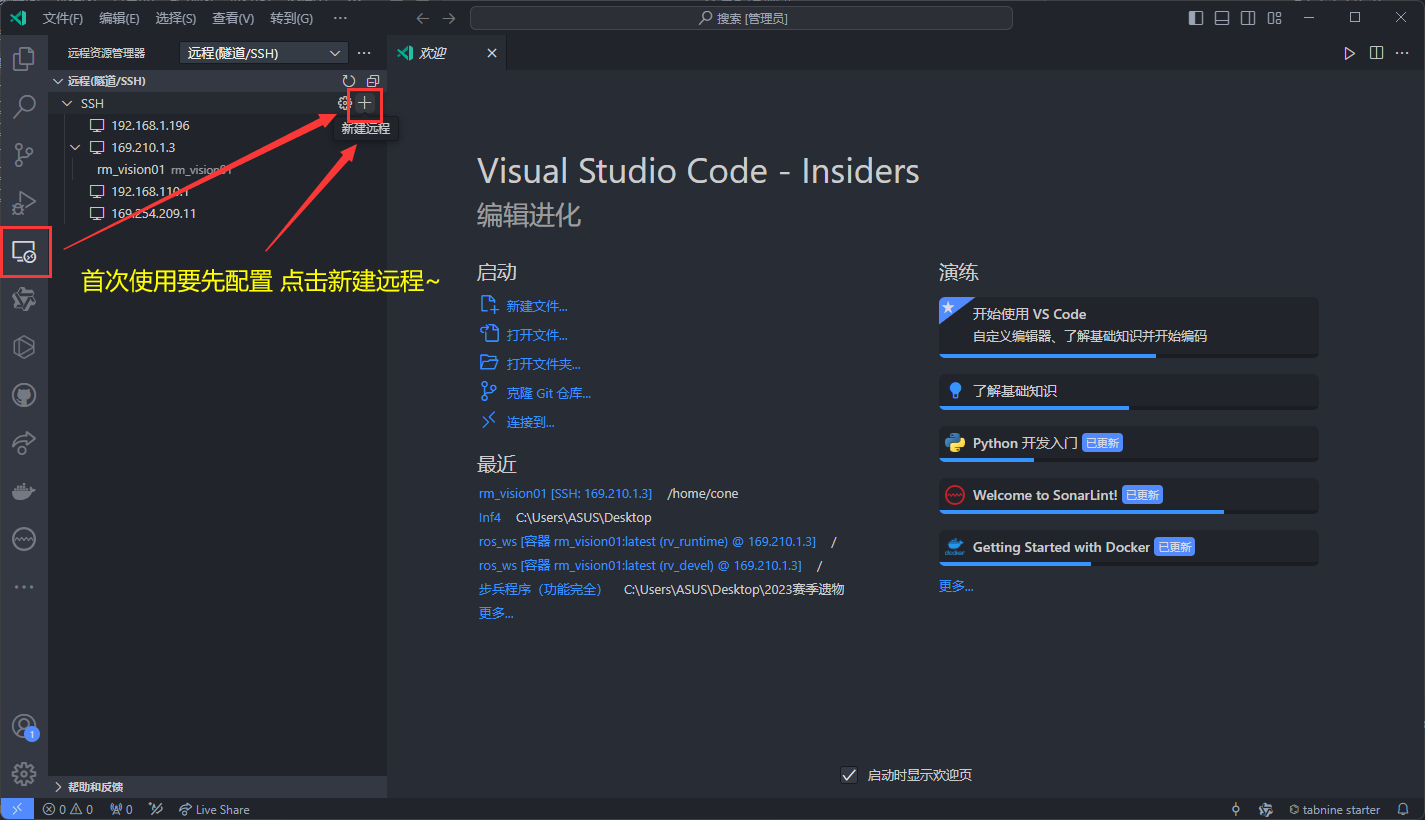Click the tabnine starter status bar item
This screenshot has height=820, width=1425.
[1334, 809]
